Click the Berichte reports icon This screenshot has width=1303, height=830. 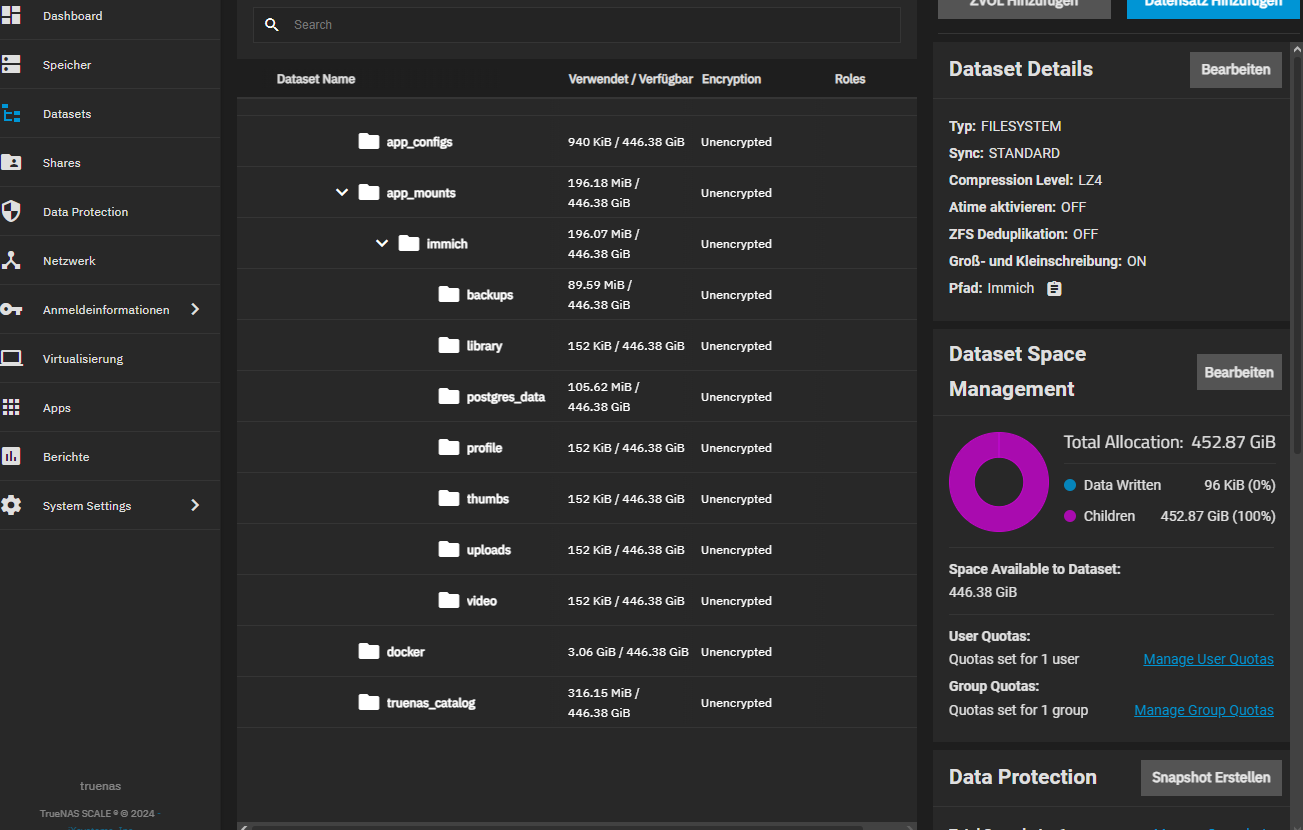[11, 457]
